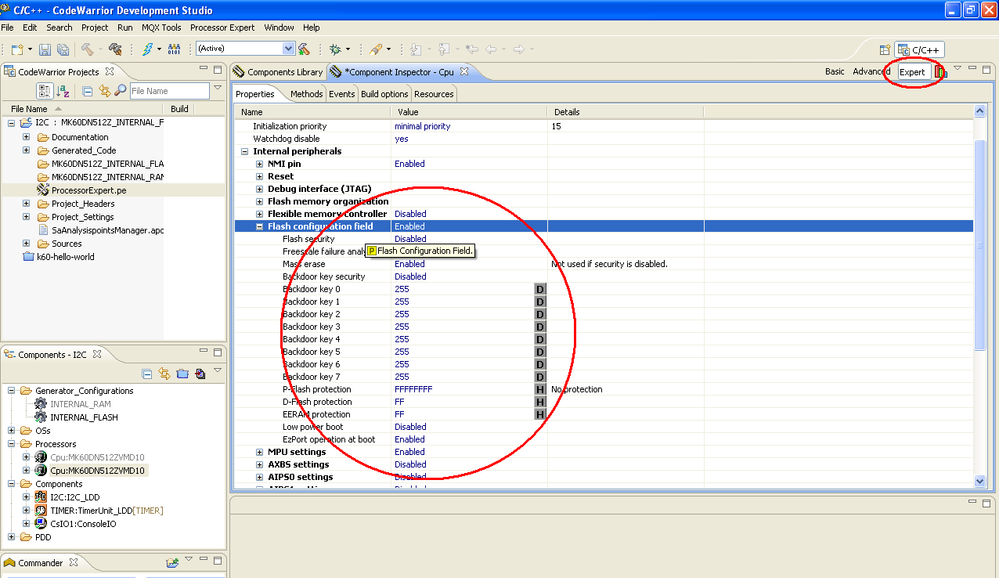Select the Expert view mode
This screenshot has width=999, height=578.
(x=912, y=72)
